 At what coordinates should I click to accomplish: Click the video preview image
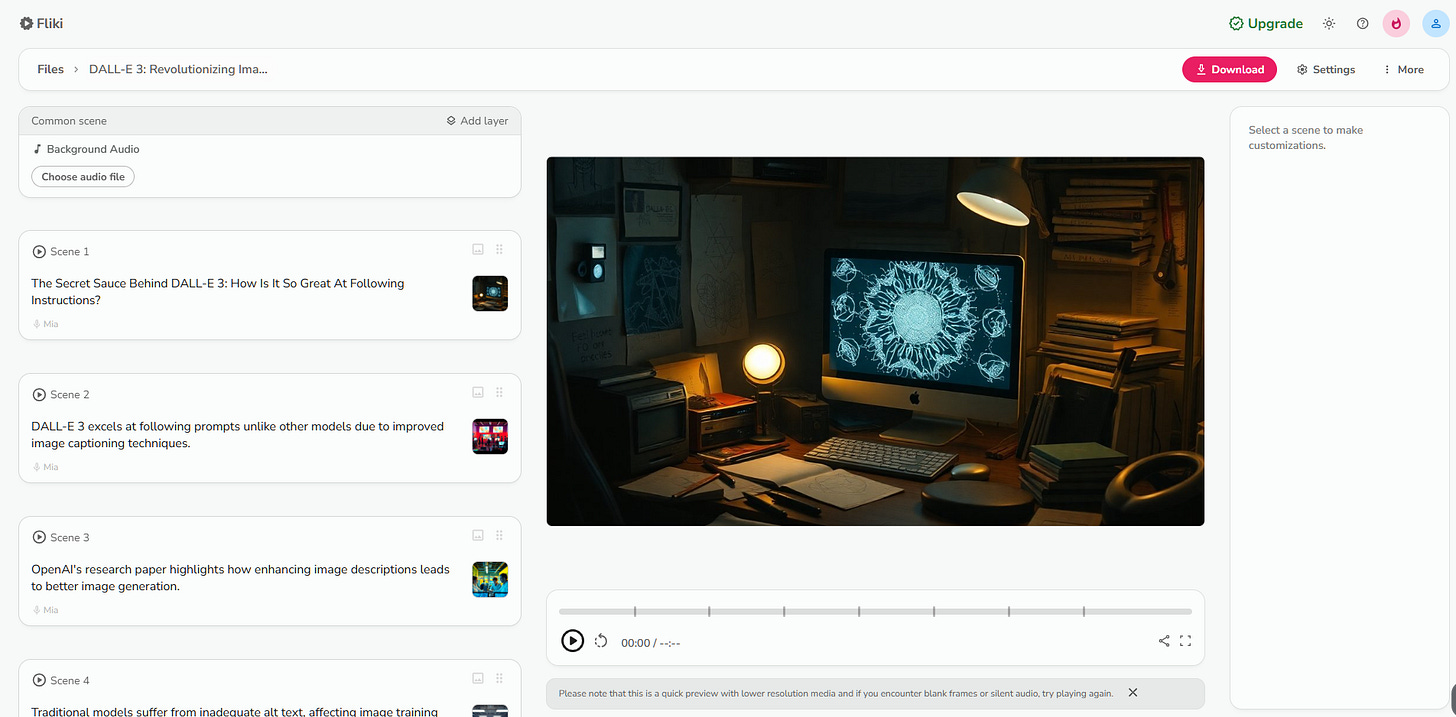tap(875, 341)
